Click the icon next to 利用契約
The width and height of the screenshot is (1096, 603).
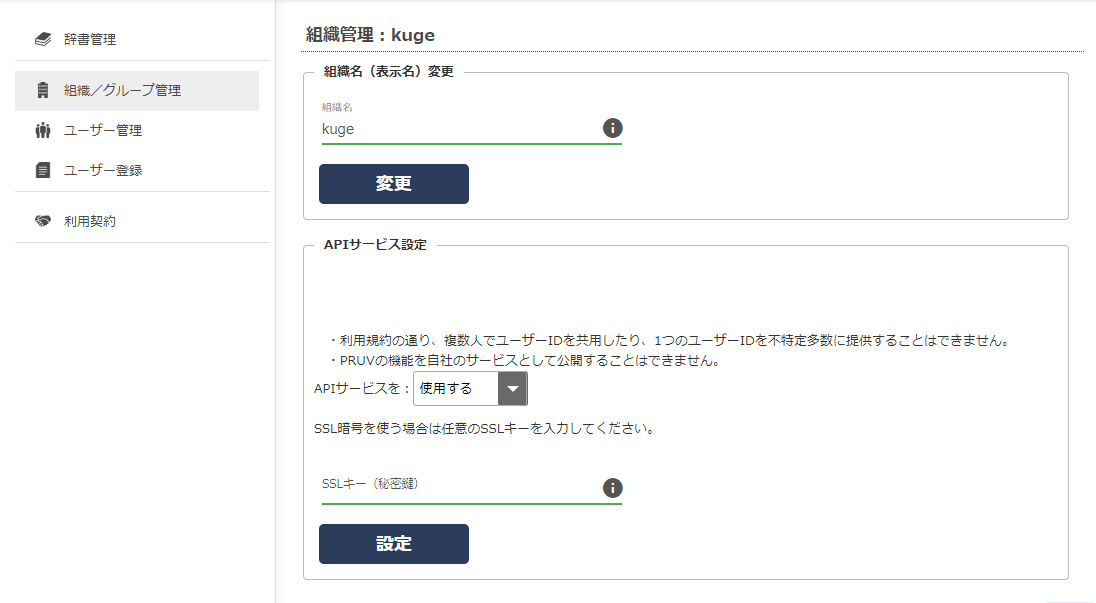[x=40, y=220]
